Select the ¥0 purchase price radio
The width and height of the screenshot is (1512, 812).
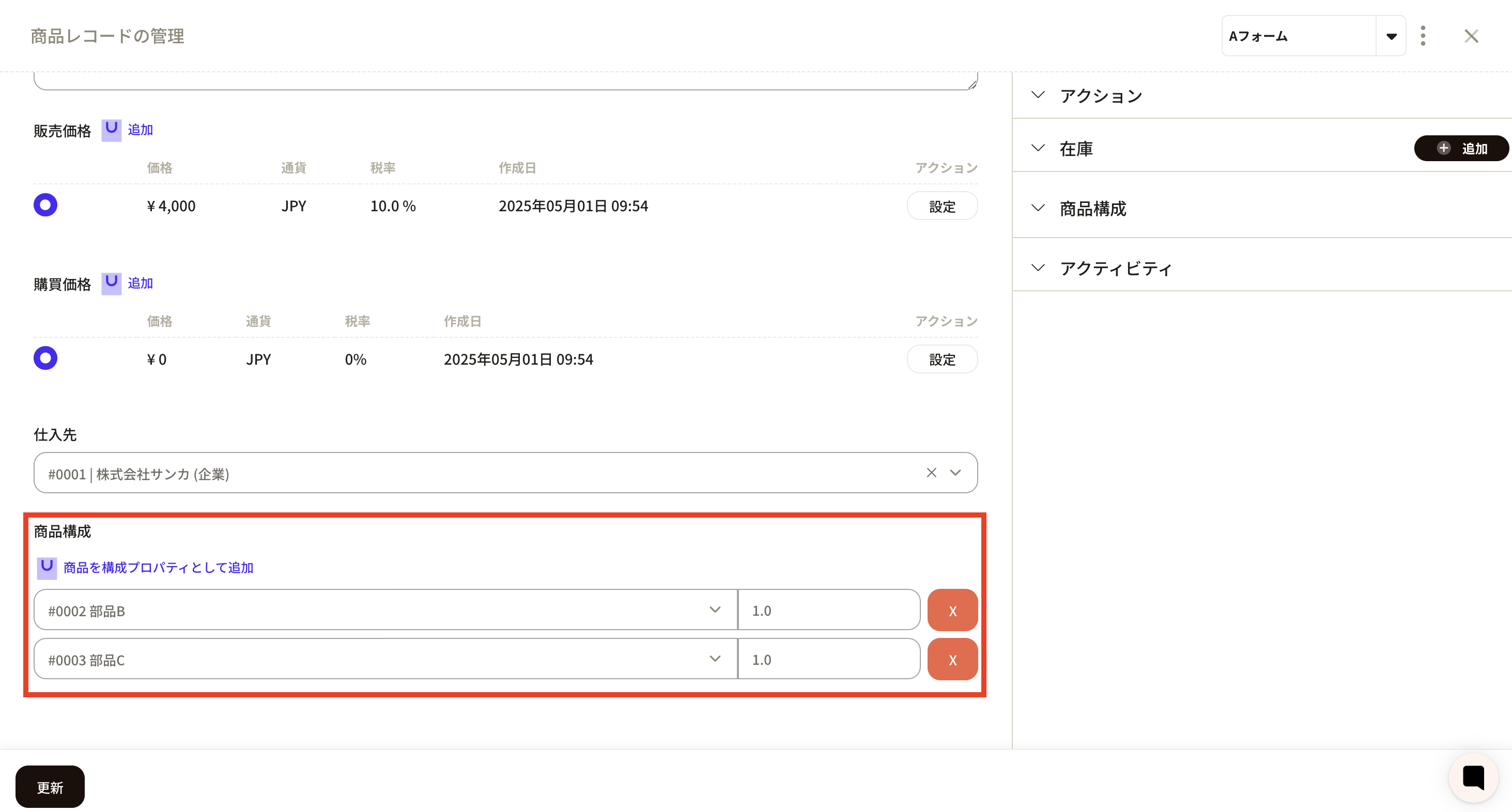[45, 358]
